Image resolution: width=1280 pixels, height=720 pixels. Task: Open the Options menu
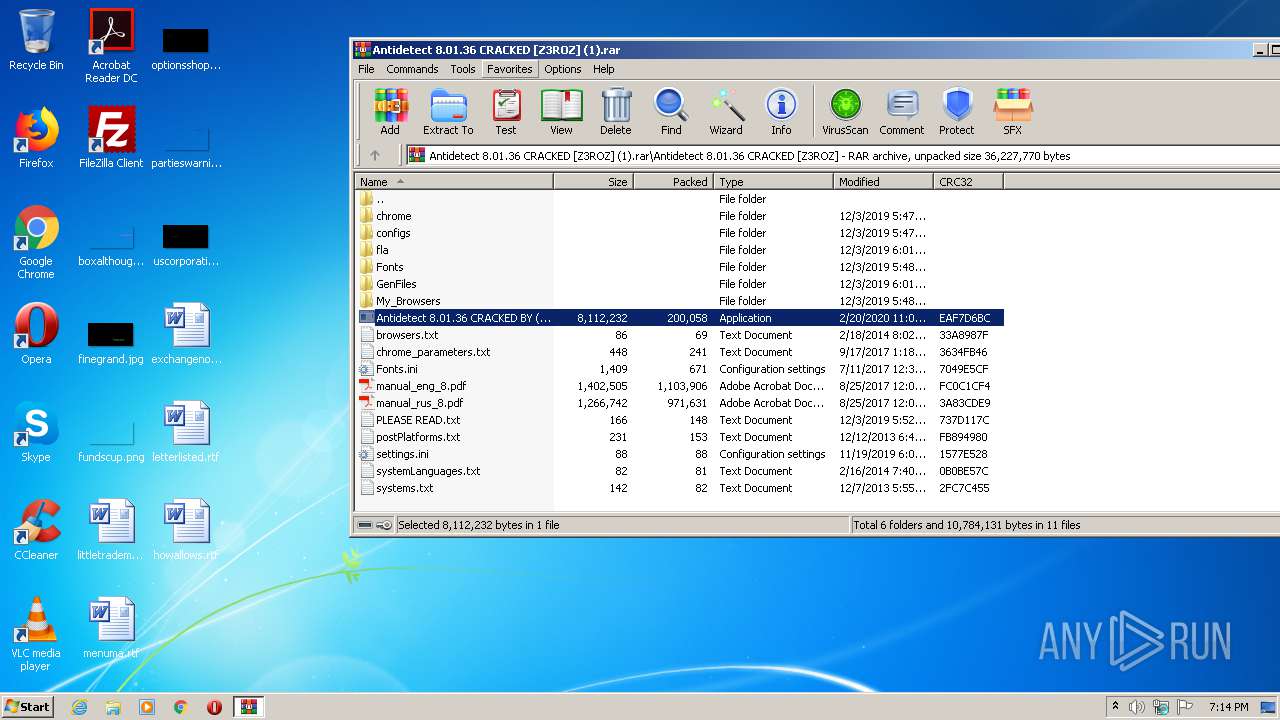pos(563,69)
